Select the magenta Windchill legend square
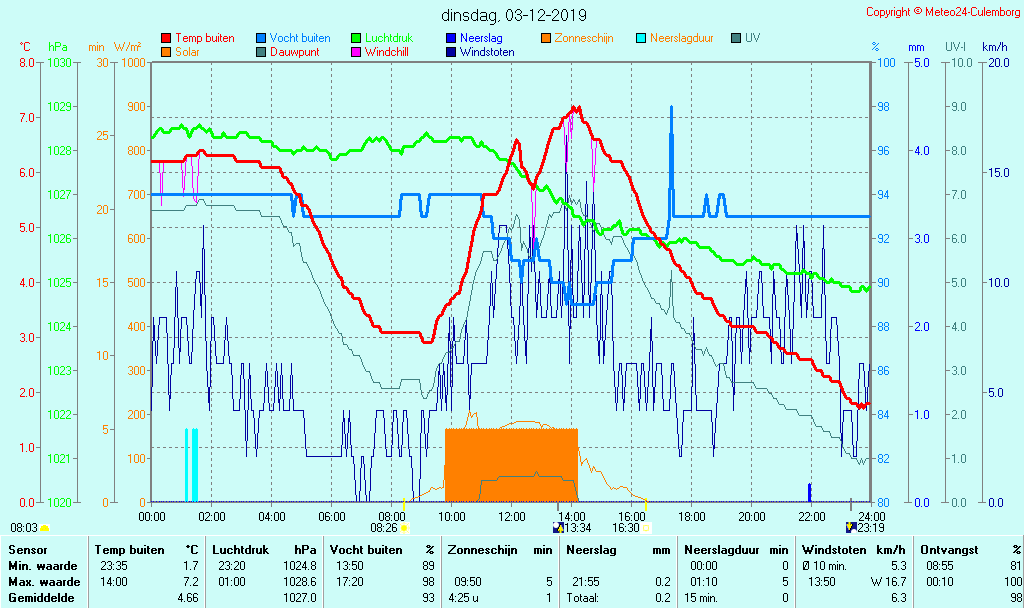The image size is (1026, 608). coord(356,52)
